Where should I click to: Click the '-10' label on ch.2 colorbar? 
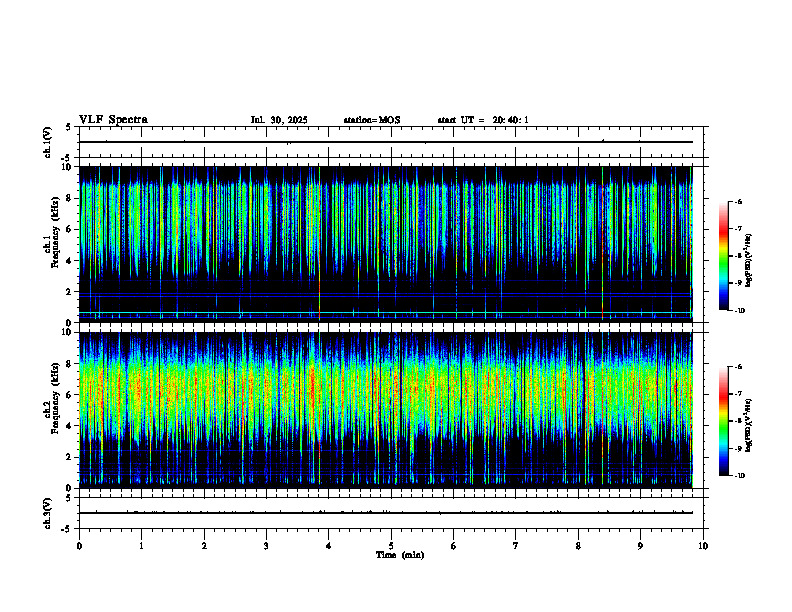coord(739,476)
